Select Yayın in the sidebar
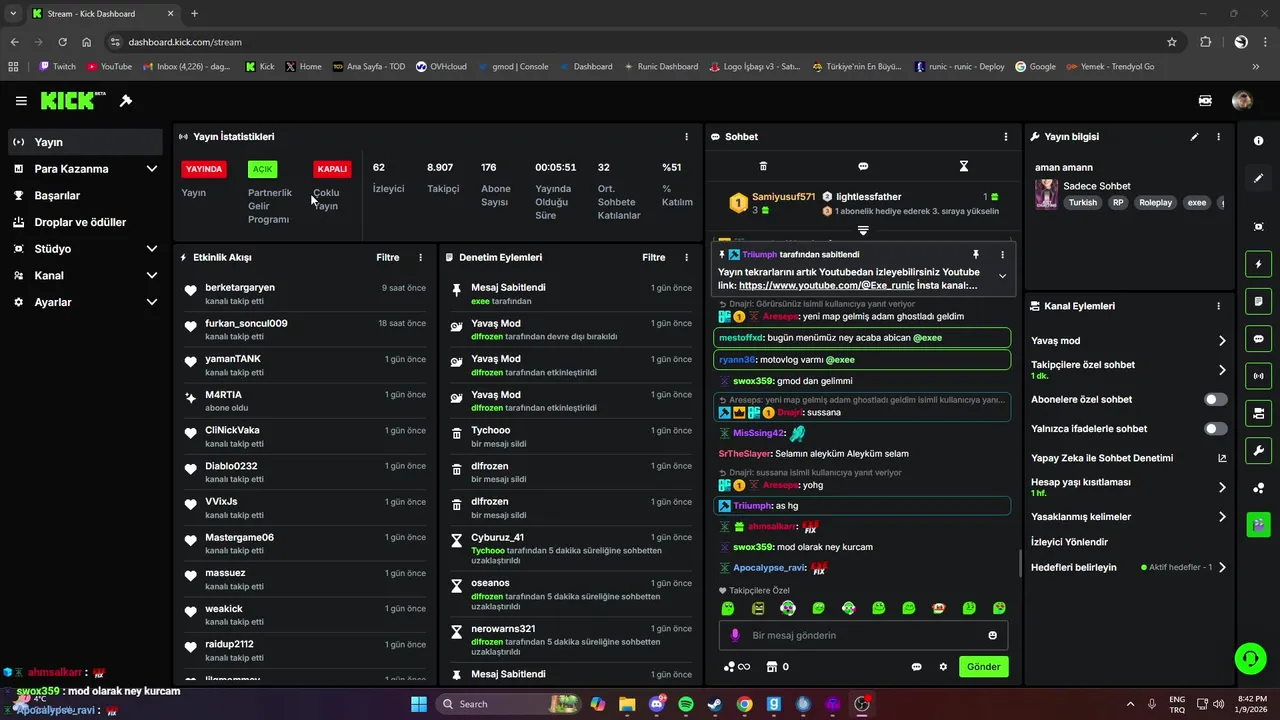Viewport: 1280px width, 720px height. click(x=84, y=142)
